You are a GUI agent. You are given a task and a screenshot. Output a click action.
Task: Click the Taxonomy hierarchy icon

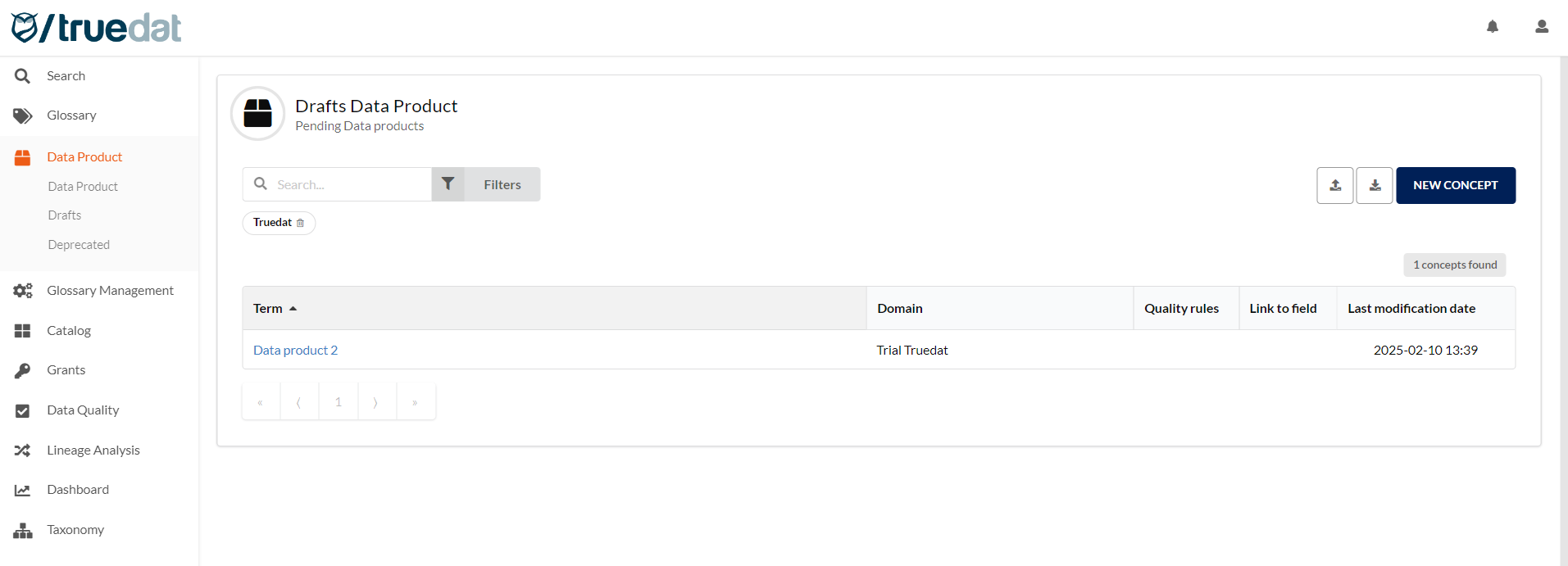[22, 531]
